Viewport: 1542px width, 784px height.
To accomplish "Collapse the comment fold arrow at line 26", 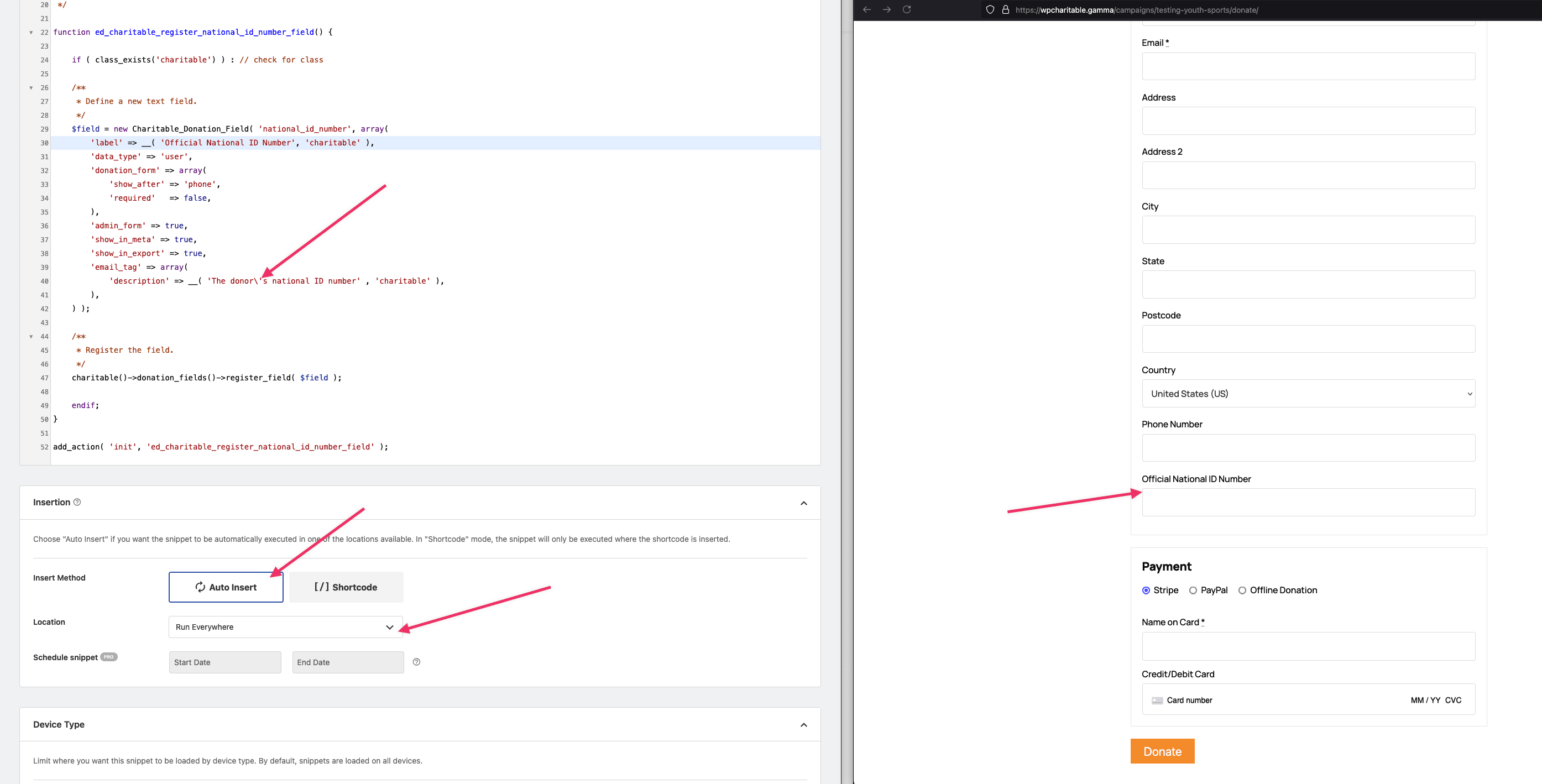I will pyautogui.click(x=31, y=88).
